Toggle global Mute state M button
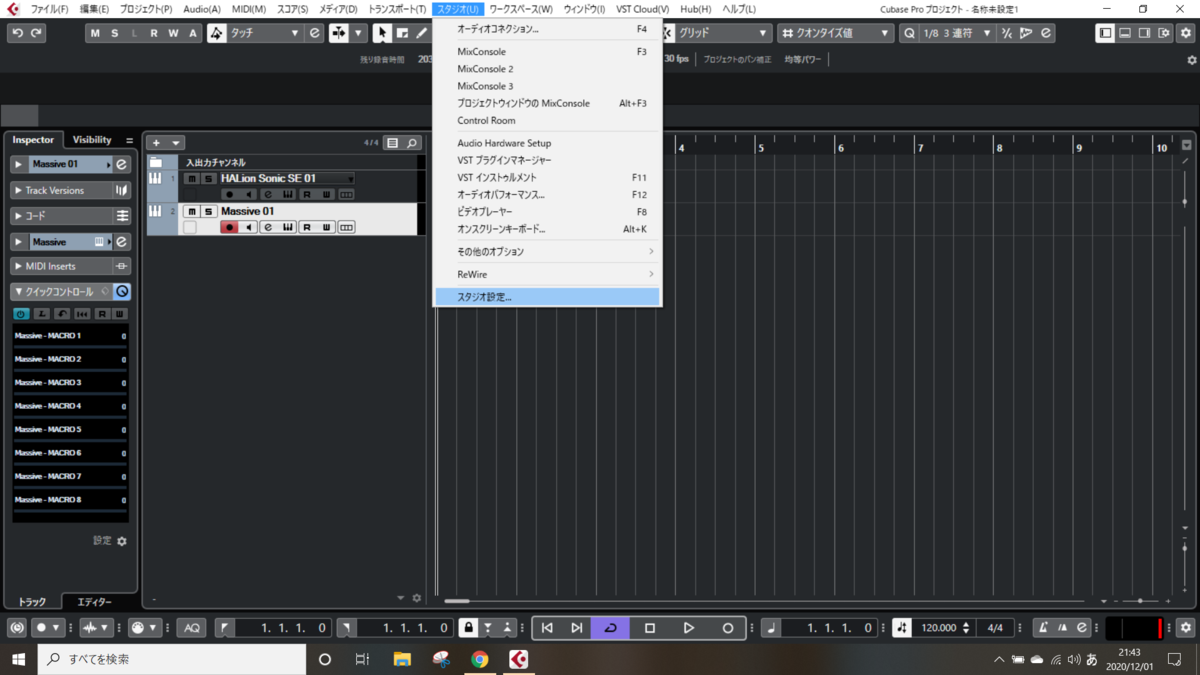 click(x=95, y=33)
